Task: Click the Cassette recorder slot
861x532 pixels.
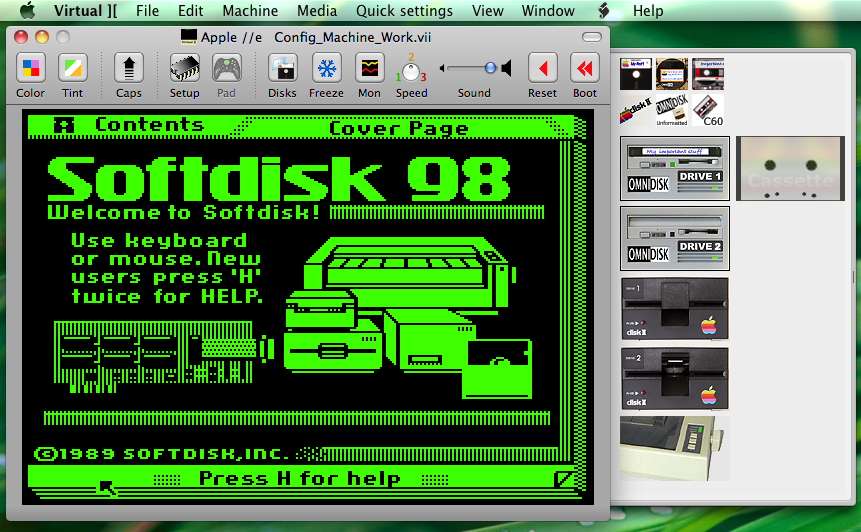Action: 790,169
